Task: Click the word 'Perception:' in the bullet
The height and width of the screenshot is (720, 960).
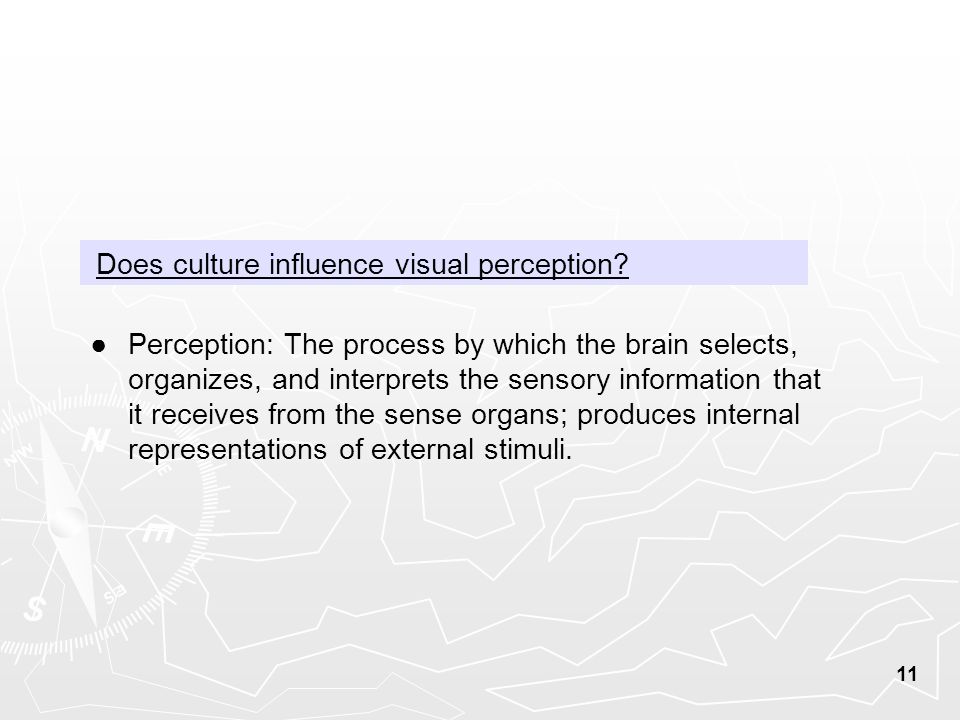Action: [x=201, y=345]
